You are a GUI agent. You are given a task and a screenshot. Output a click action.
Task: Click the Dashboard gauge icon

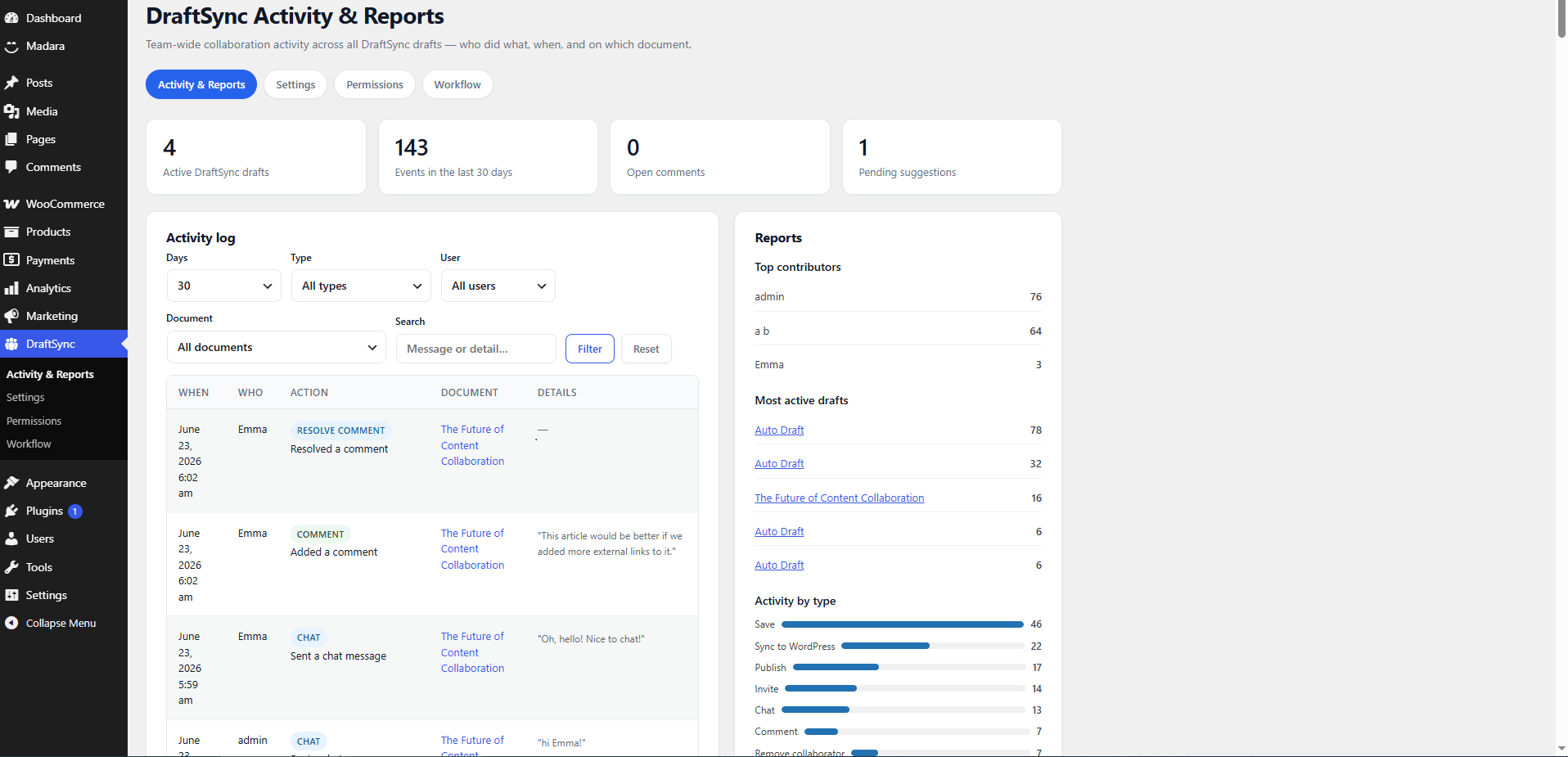click(x=11, y=18)
